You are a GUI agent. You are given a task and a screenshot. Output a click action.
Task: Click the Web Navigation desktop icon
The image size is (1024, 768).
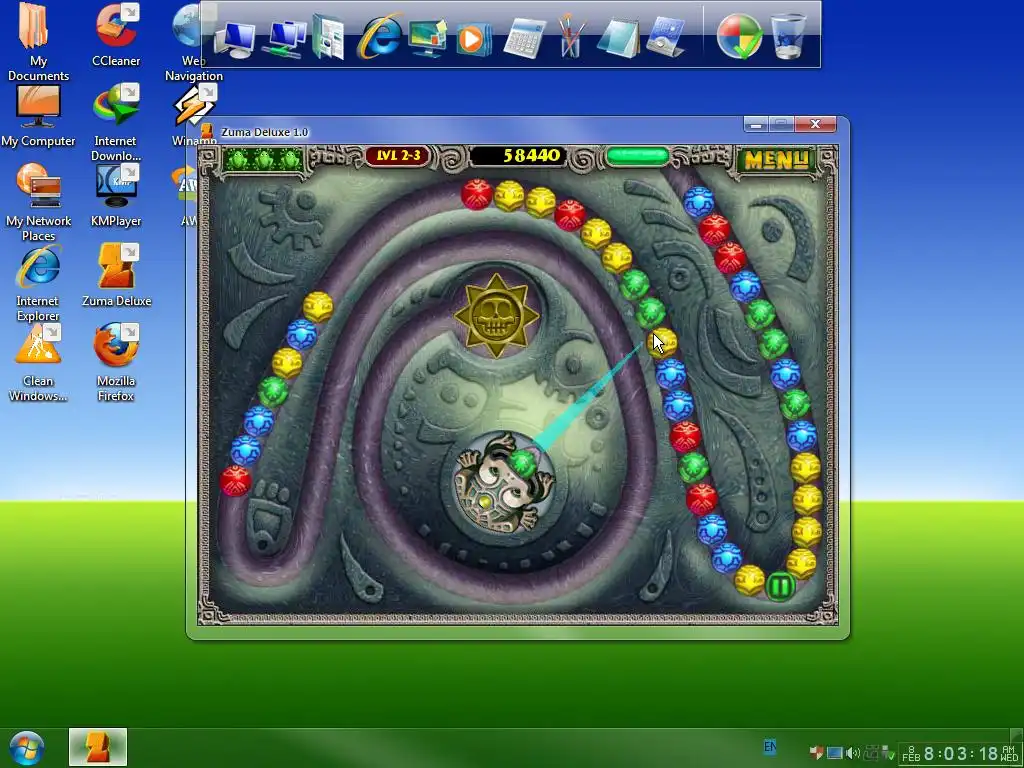tap(193, 43)
